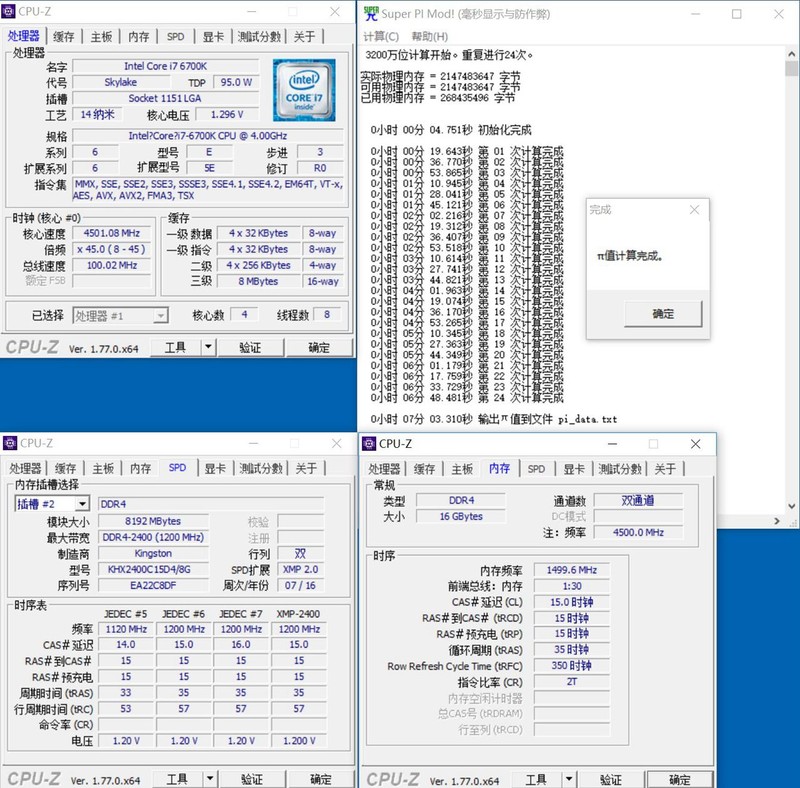Click the x 45.0 (8 - 45) multiplier value

click(112, 249)
